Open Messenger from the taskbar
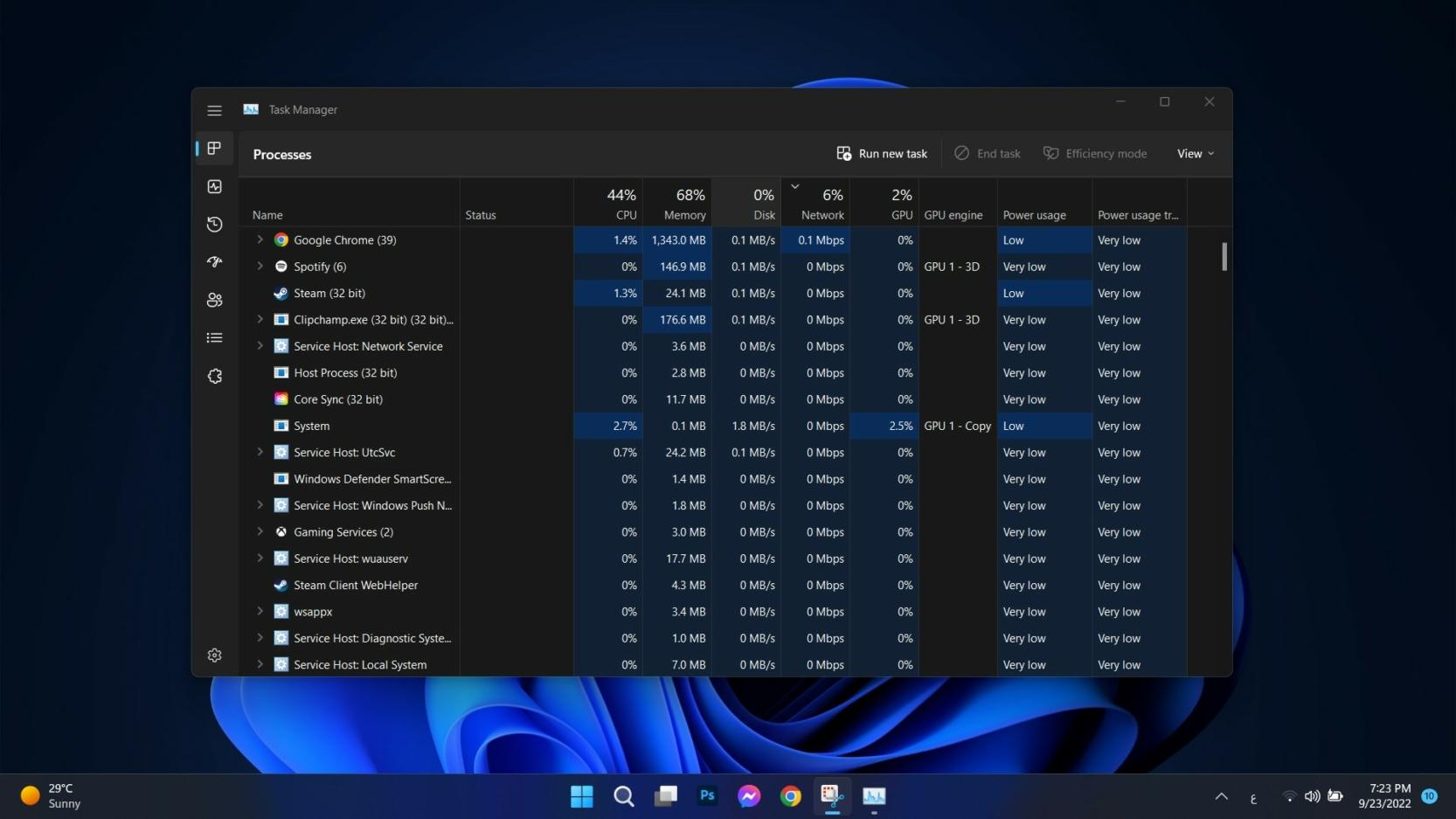The height and width of the screenshot is (819, 1456). (749, 796)
